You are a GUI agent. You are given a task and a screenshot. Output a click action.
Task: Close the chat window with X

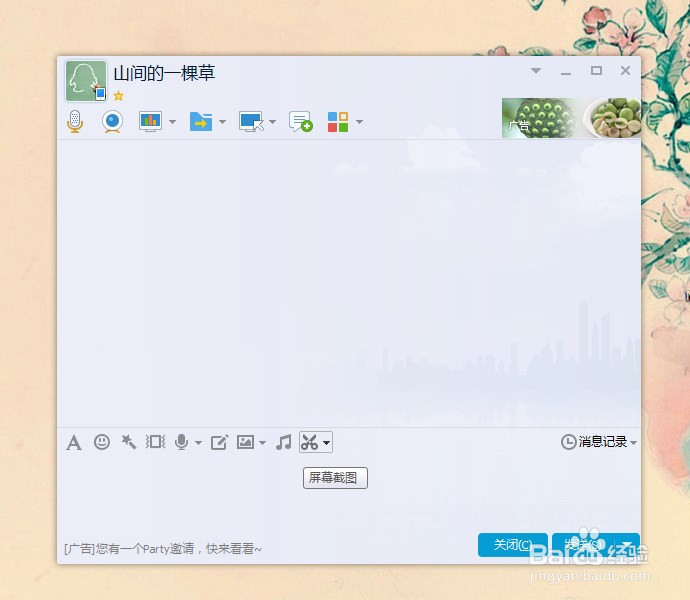[x=625, y=70]
